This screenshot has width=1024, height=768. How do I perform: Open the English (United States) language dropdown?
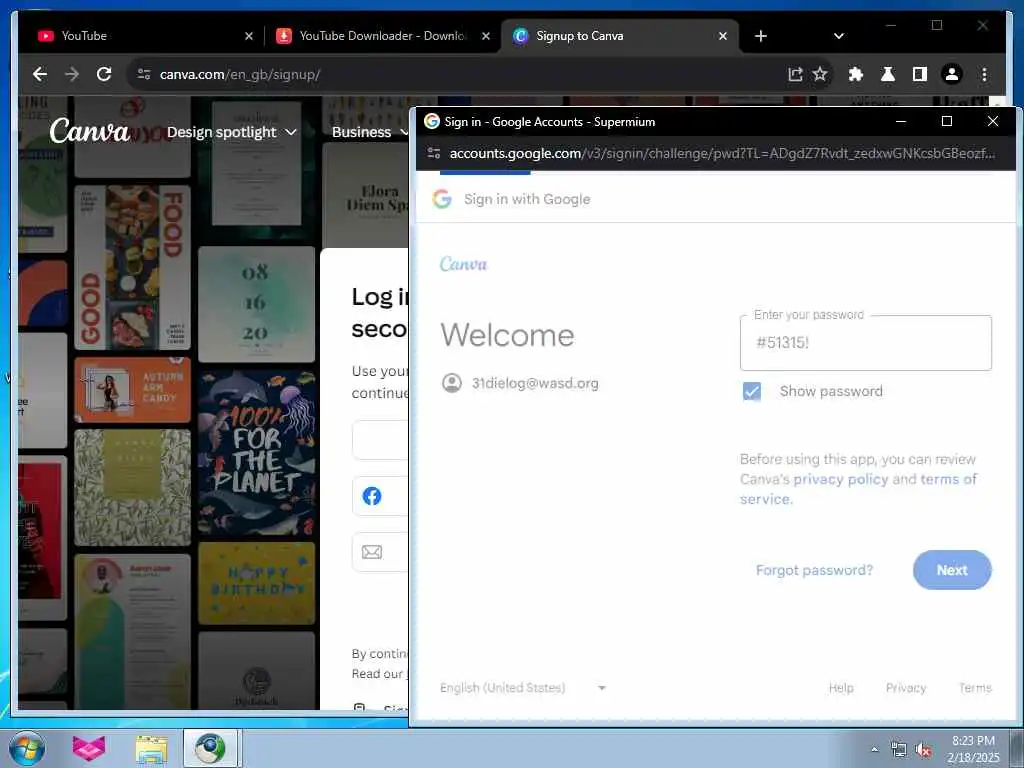pyautogui.click(x=523, y=688)
